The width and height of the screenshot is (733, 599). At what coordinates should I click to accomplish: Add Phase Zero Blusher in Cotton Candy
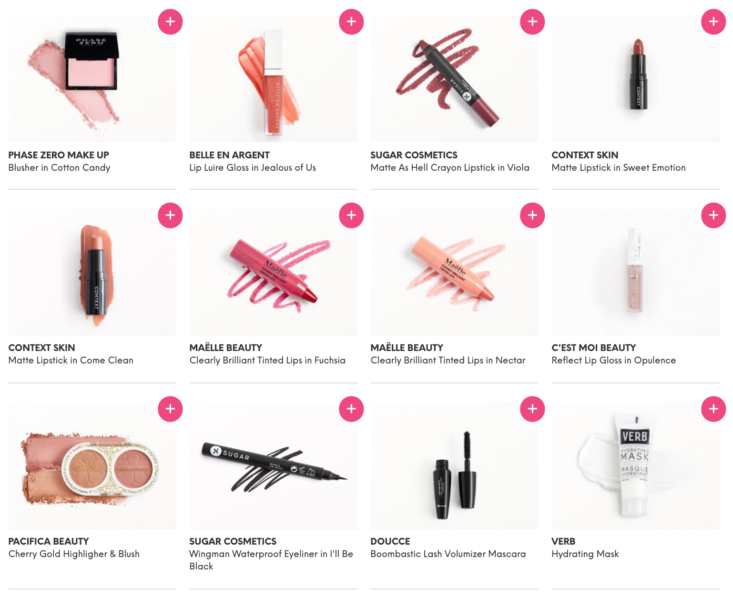[x=170, y=22]
